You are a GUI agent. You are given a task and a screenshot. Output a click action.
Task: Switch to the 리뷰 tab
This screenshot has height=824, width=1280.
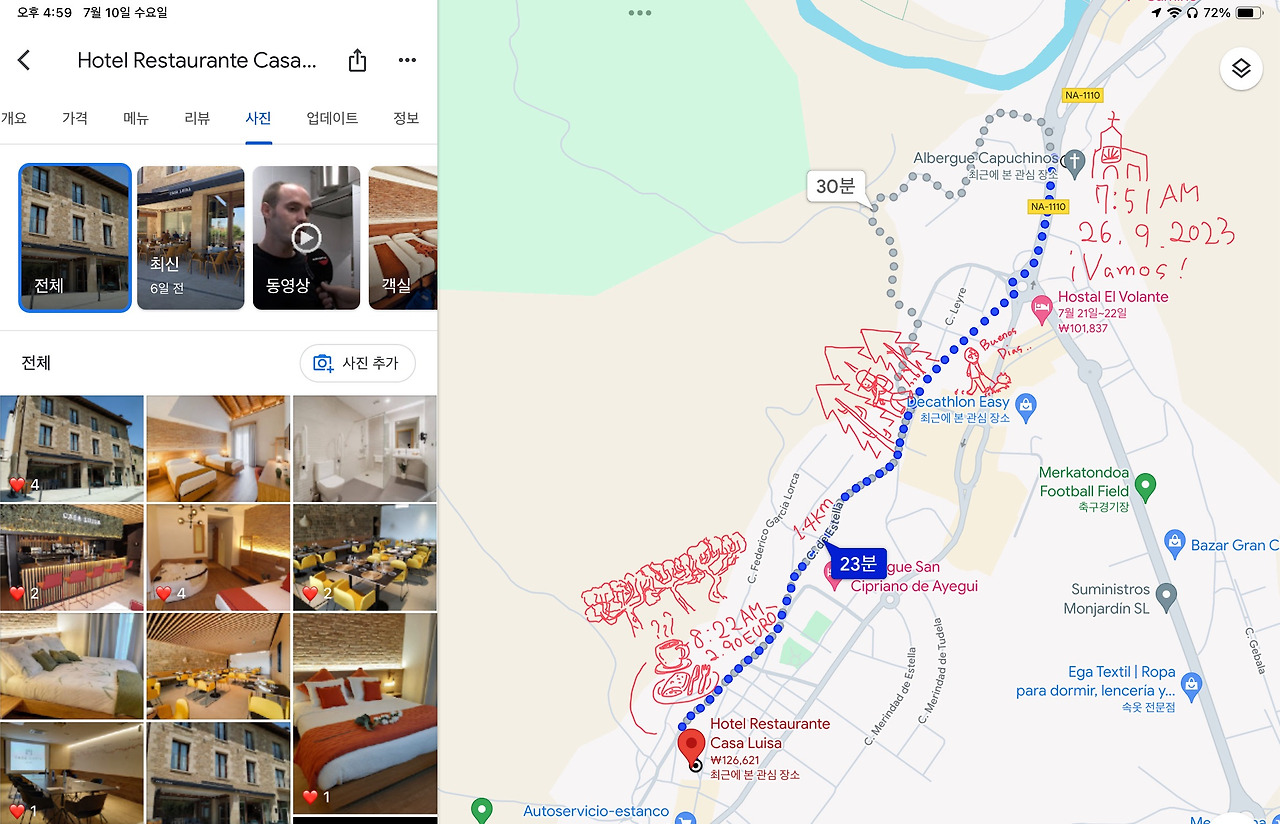pos(197,118)
